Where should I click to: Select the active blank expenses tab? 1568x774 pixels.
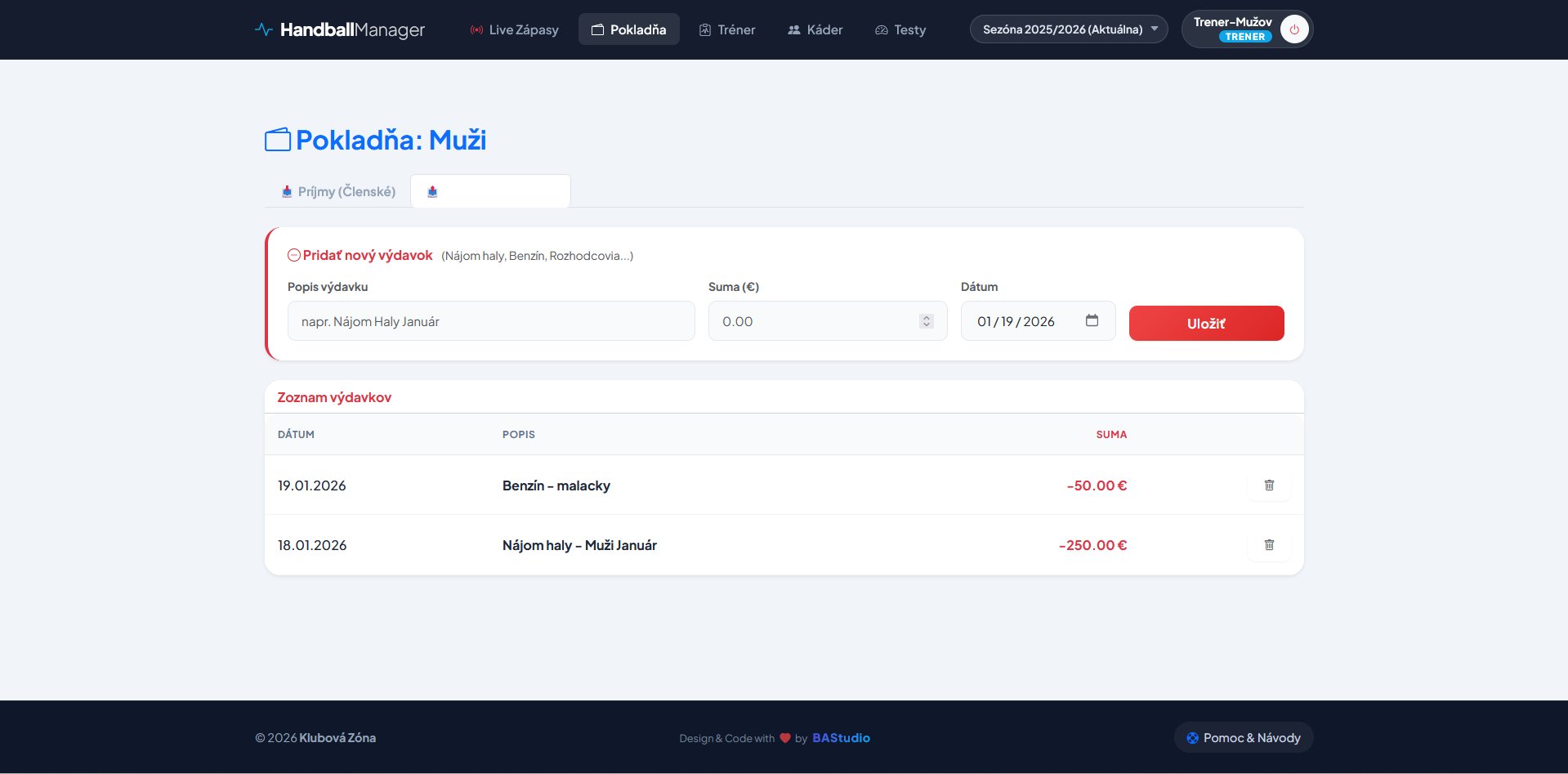click(490, 191)
